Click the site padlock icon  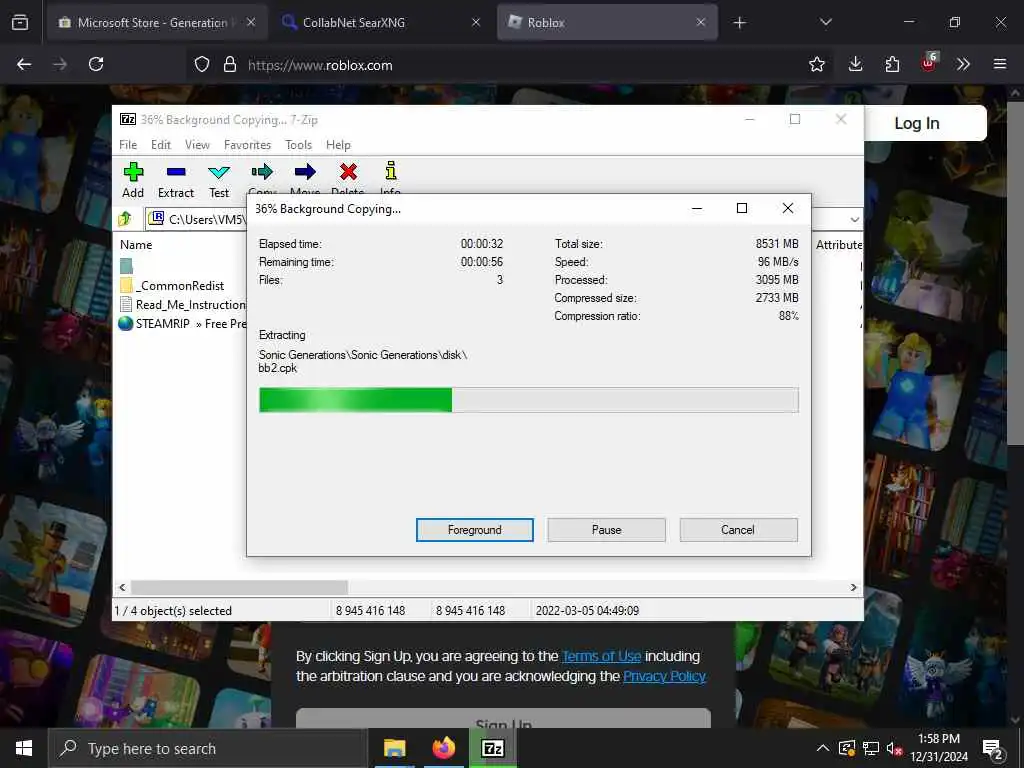(x=230, y=64)
